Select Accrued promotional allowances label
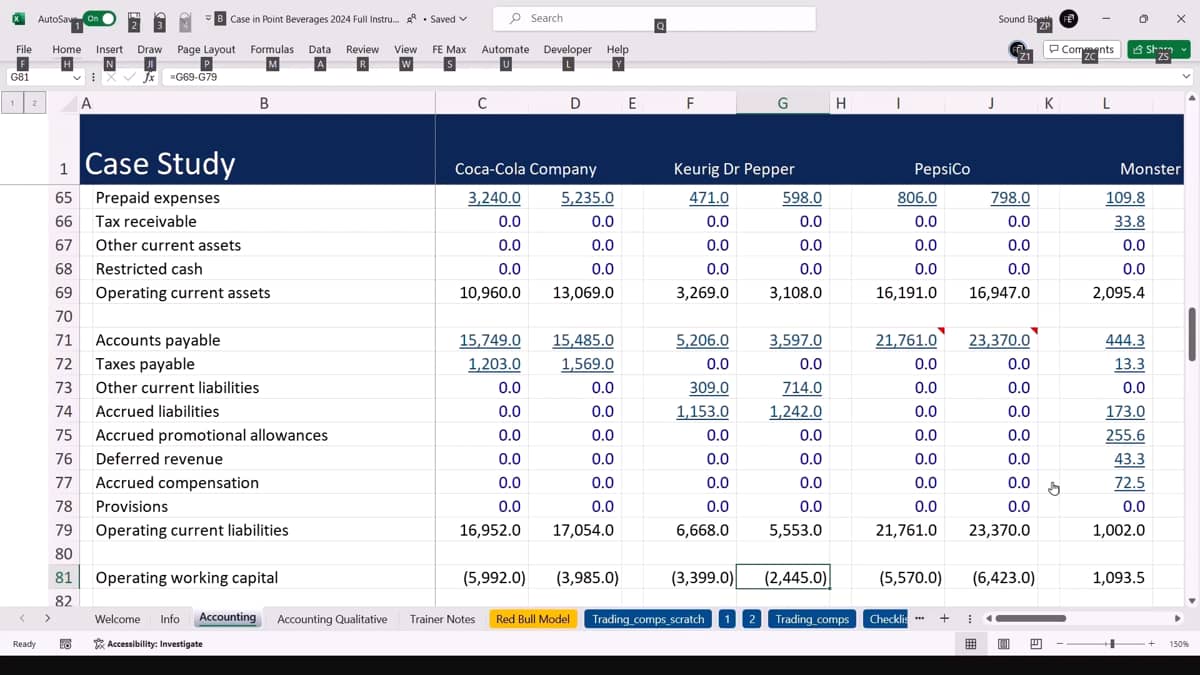The height and width of the screenshot is (675, 1200). [x=211, y=435]
